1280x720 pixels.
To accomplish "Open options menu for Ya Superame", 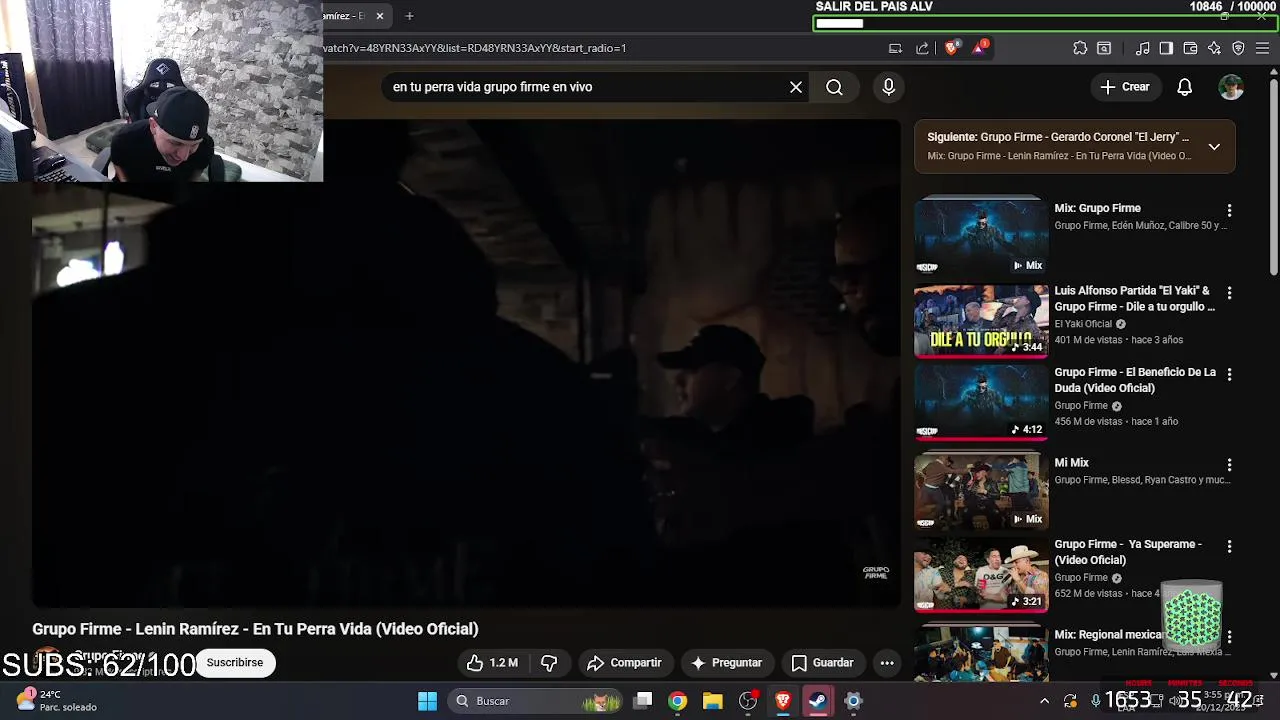I will (x=1229, y=547).
